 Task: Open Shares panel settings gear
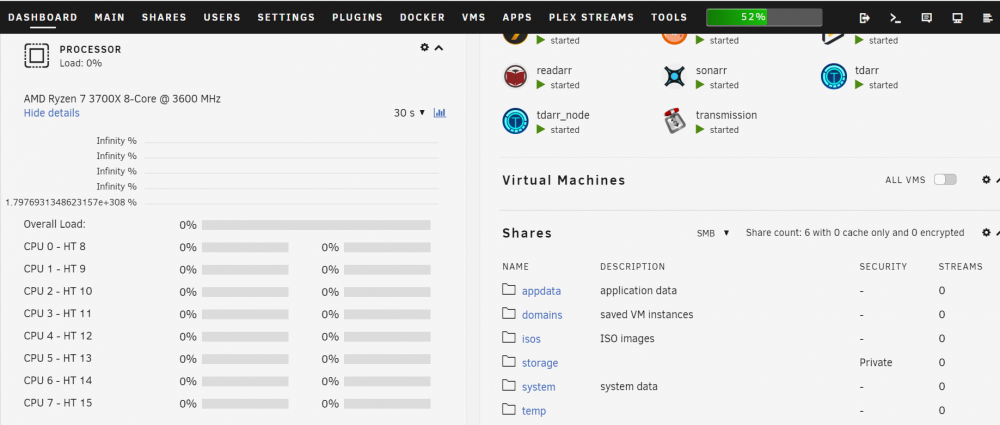click(x=986, y=233)
